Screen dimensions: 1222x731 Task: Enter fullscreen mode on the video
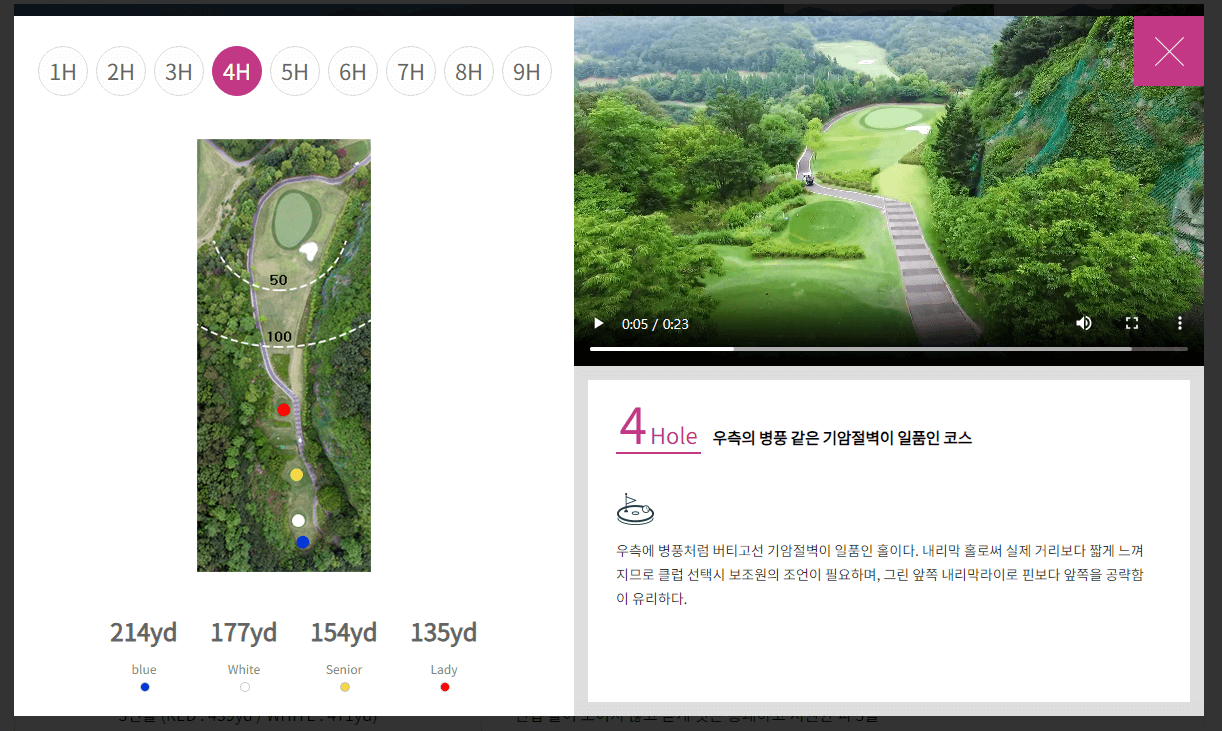point(1132,323)
